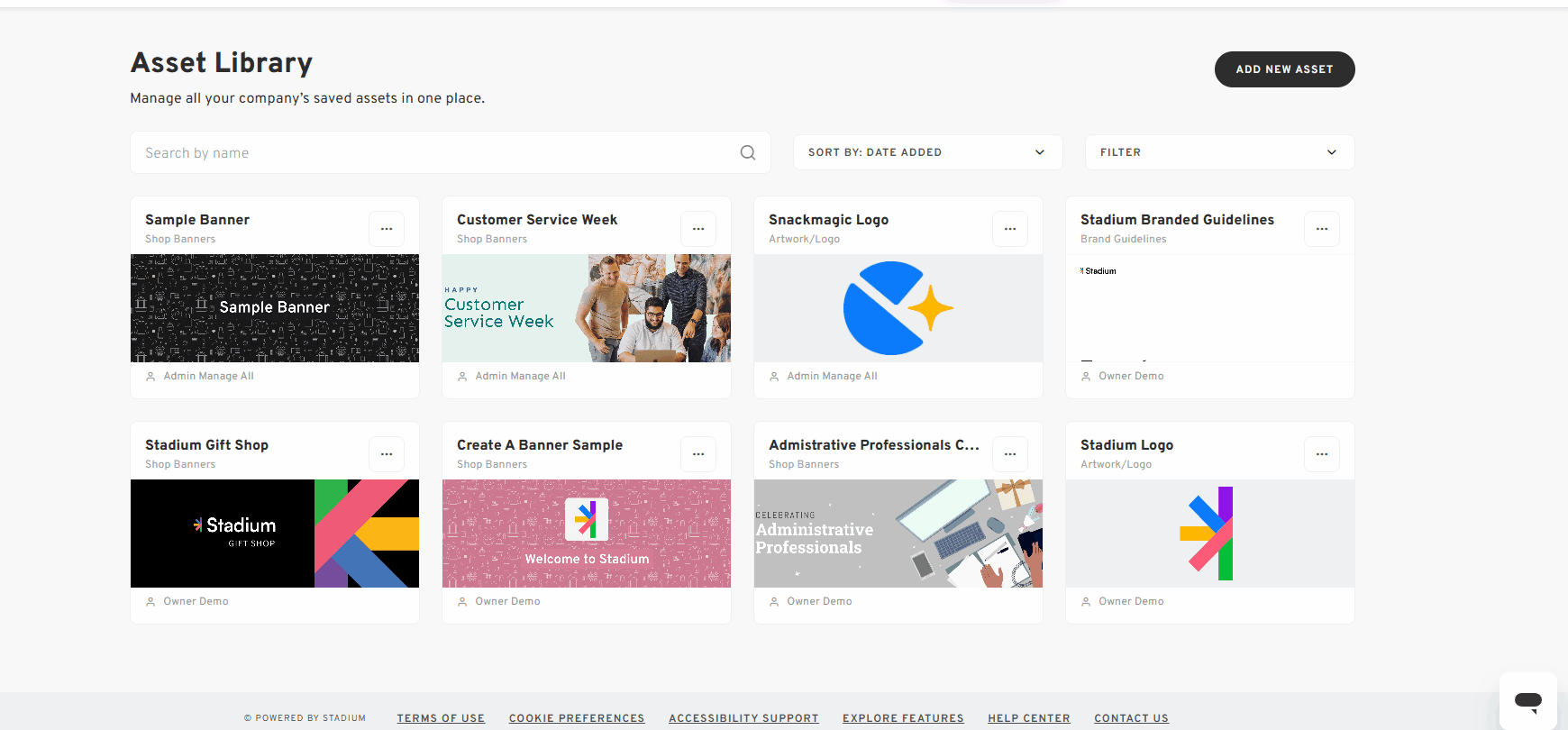Click Brand Guidelines category label
This screenshot has width=1568, height=730.
click(x=1124, y=239)
